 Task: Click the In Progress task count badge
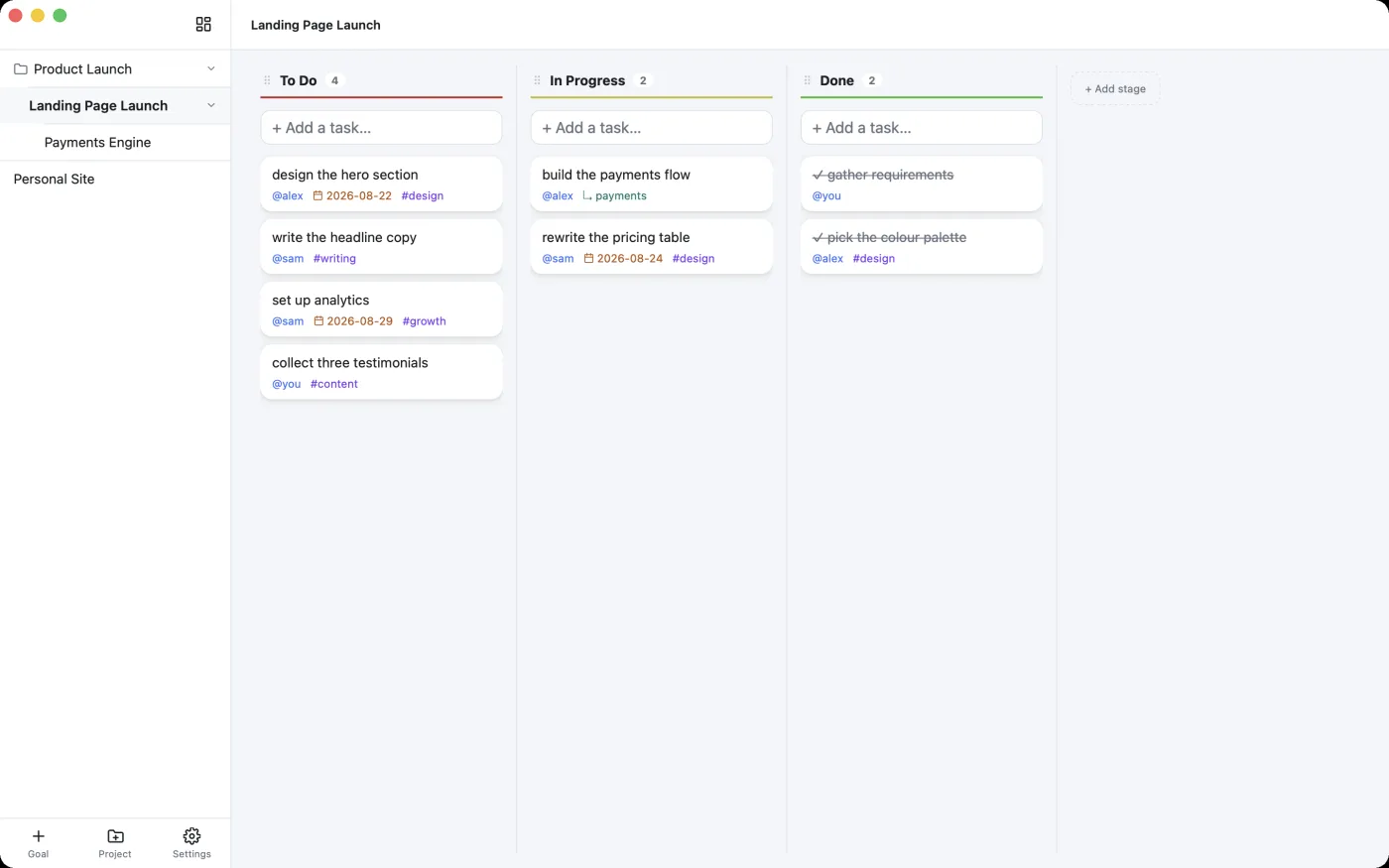(x=643, y=80)
